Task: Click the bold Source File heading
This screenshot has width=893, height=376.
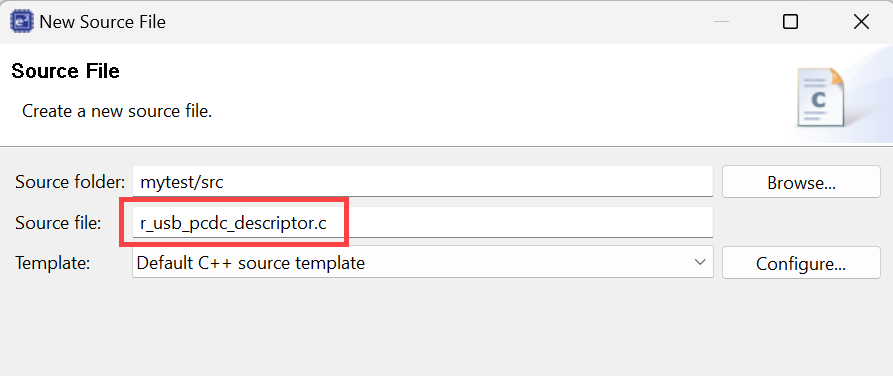Action: click(x=65, y=71)
